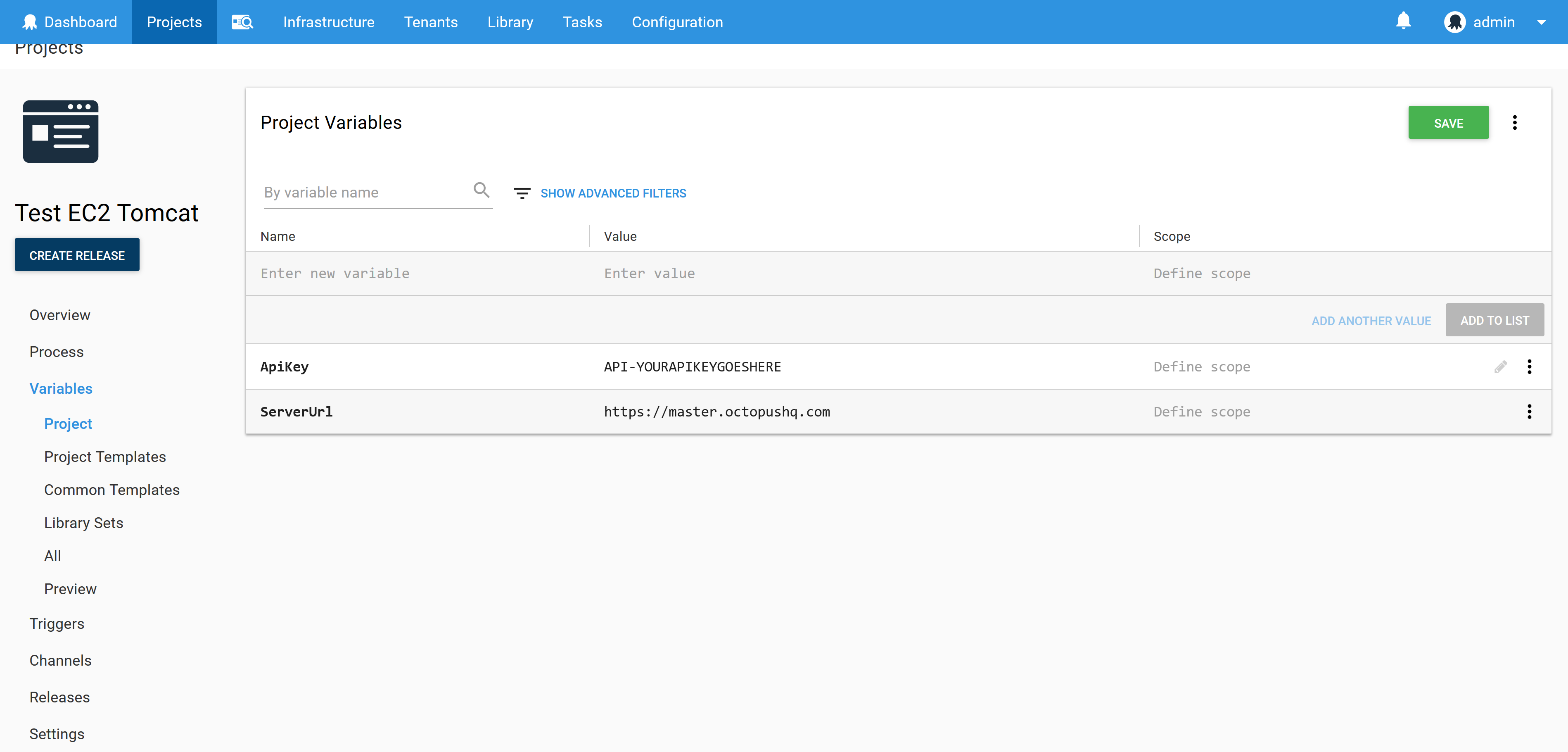This screenshot has width=1568, height=752.
Task: Open the Infrastructure menu
Action: coord(329,23)
